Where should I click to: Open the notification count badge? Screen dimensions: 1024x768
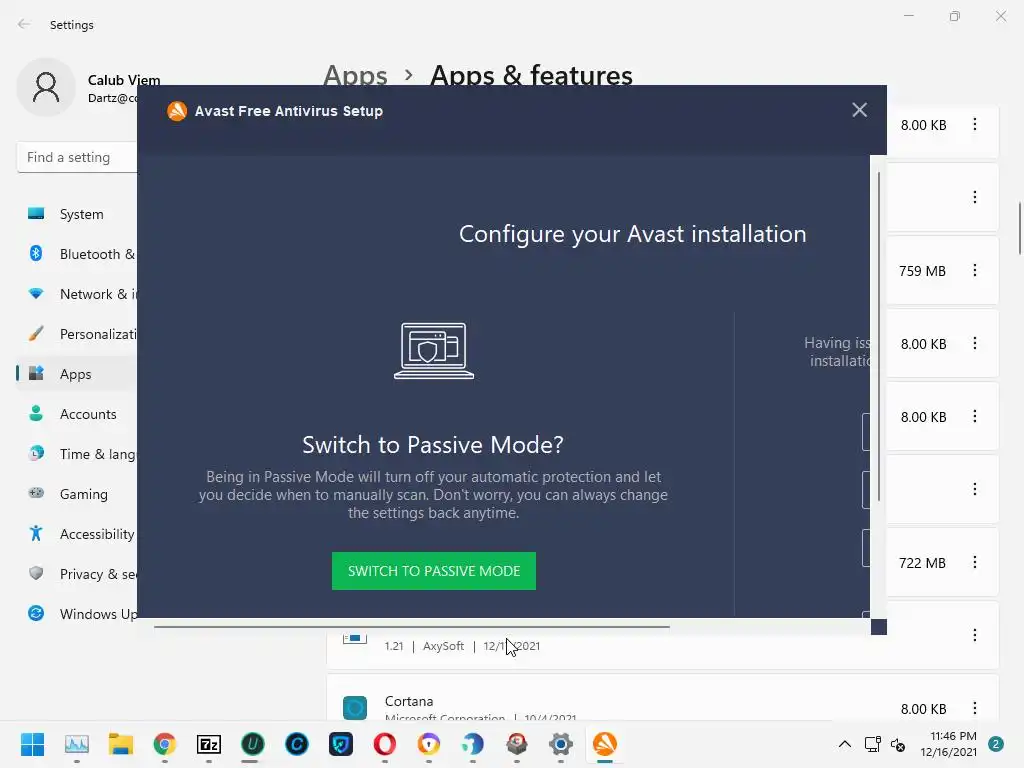(x=996, y=744)
